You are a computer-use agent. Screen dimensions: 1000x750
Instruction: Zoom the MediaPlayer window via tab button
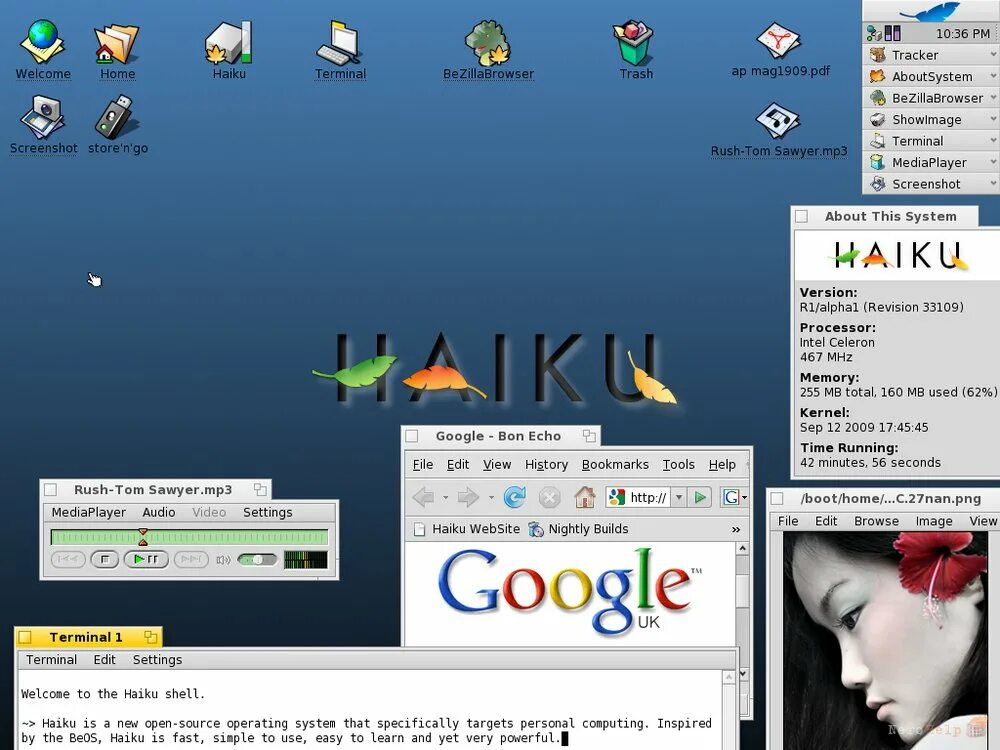pyautogui.click(x=260, y=490)
